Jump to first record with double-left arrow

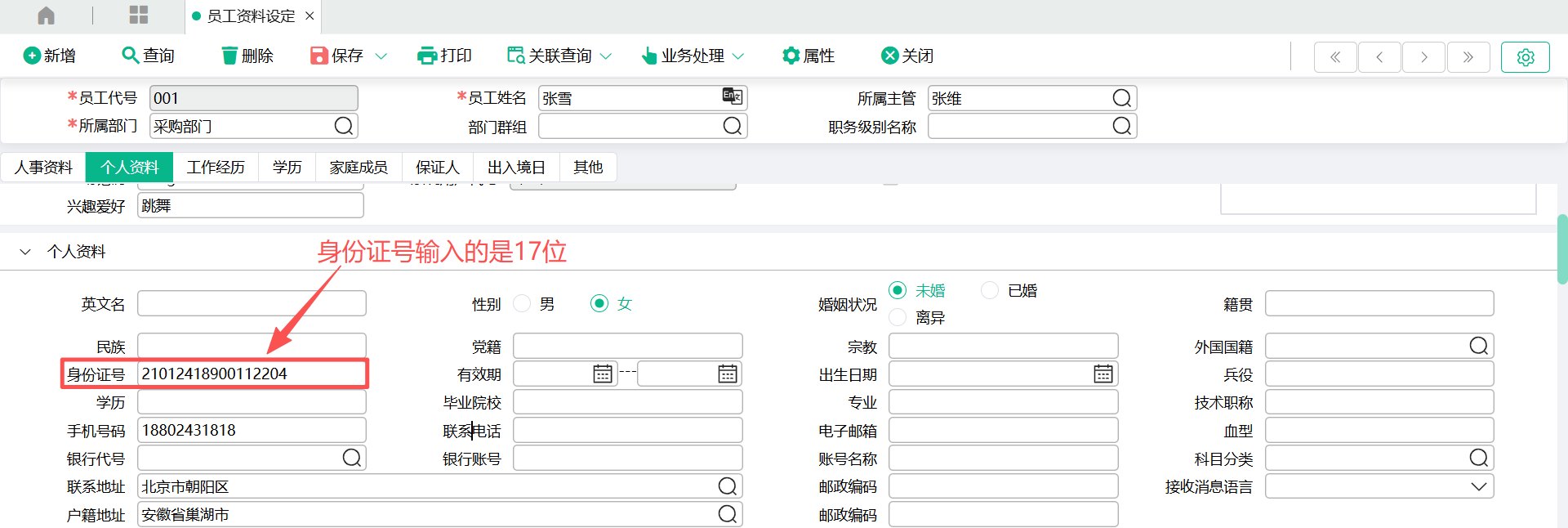tap(1335, 57)
